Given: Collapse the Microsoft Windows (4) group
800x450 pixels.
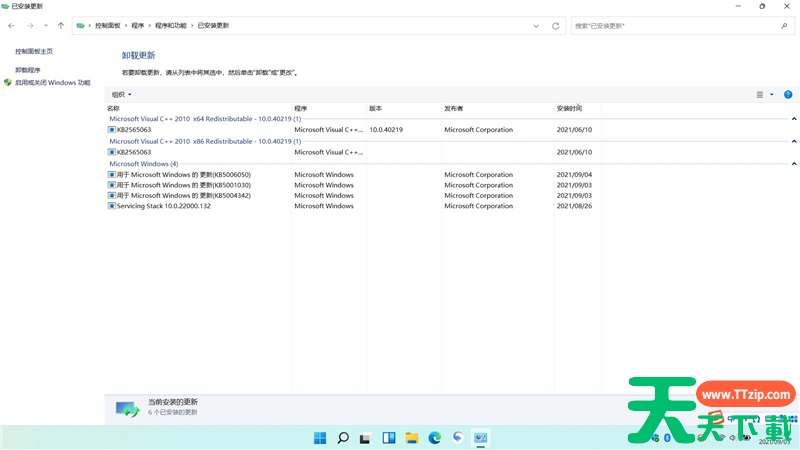Looking at the screenshot, I should click(793, 163).
